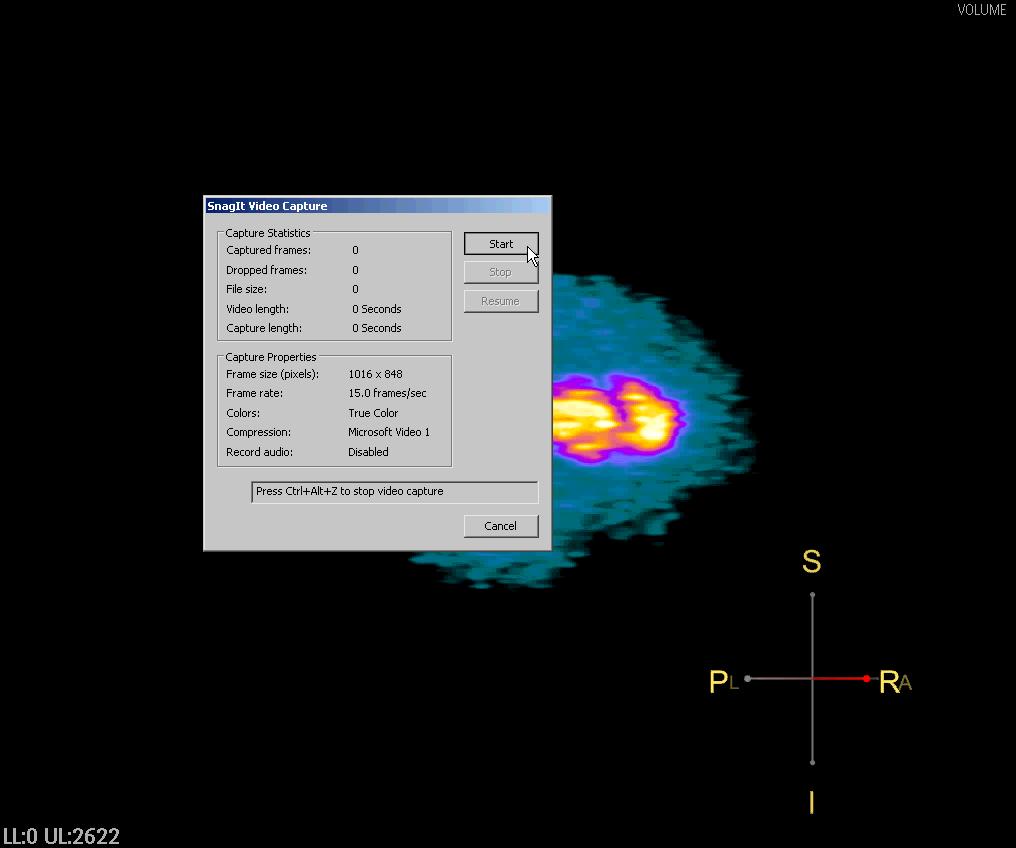1016x848 pixels.
Task: Click the 'Press Ctrl+Alt+Z to stop video capture' field
Action: [x=394, y=492]
